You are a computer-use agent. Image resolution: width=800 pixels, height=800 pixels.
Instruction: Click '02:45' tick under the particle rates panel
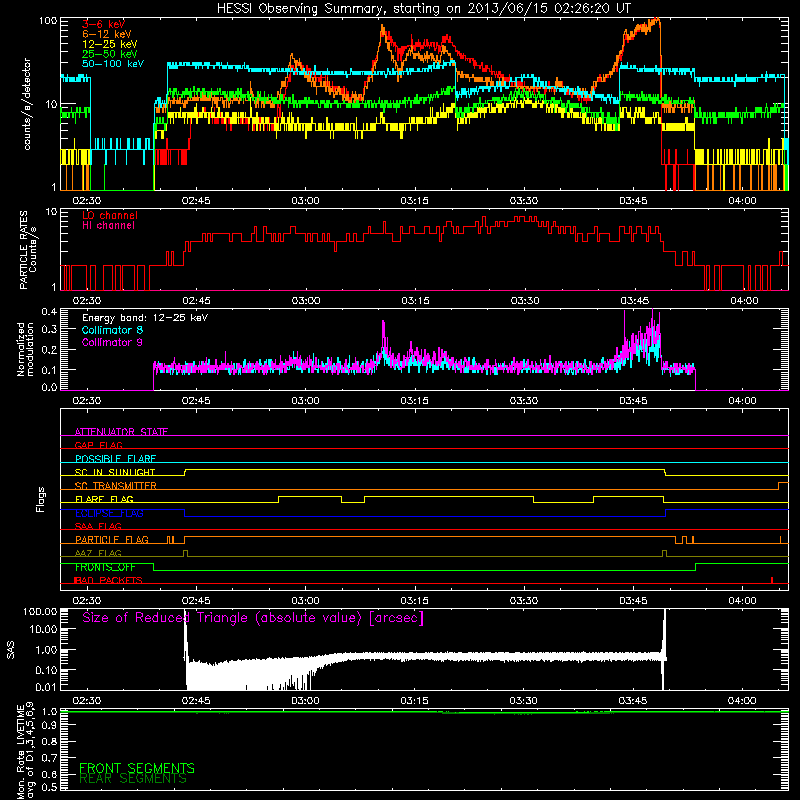(196, 301)
